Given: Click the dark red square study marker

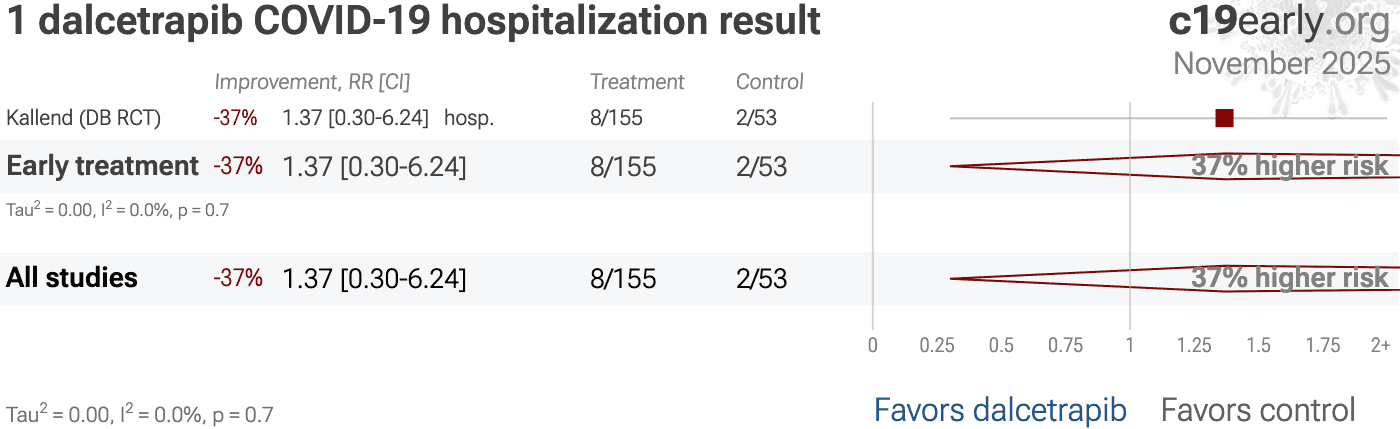Looking at the screenshot, I should (1224, 118).
